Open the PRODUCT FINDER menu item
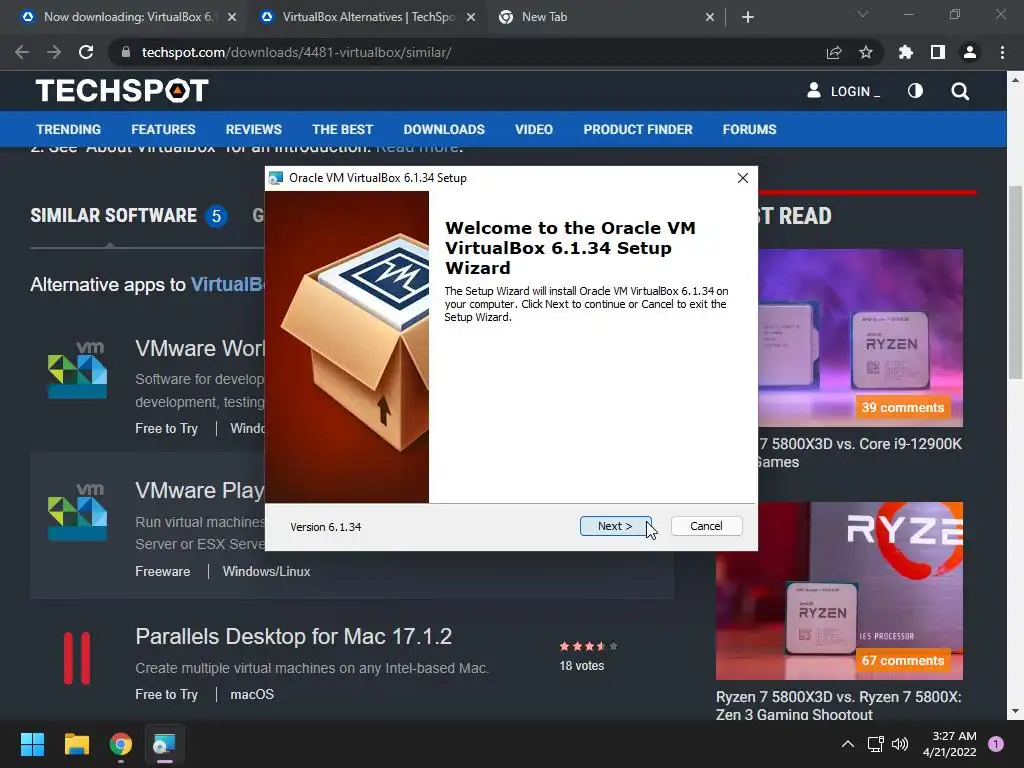The width and height of the screenshot is (1024, 768). (x=638, y=129)
